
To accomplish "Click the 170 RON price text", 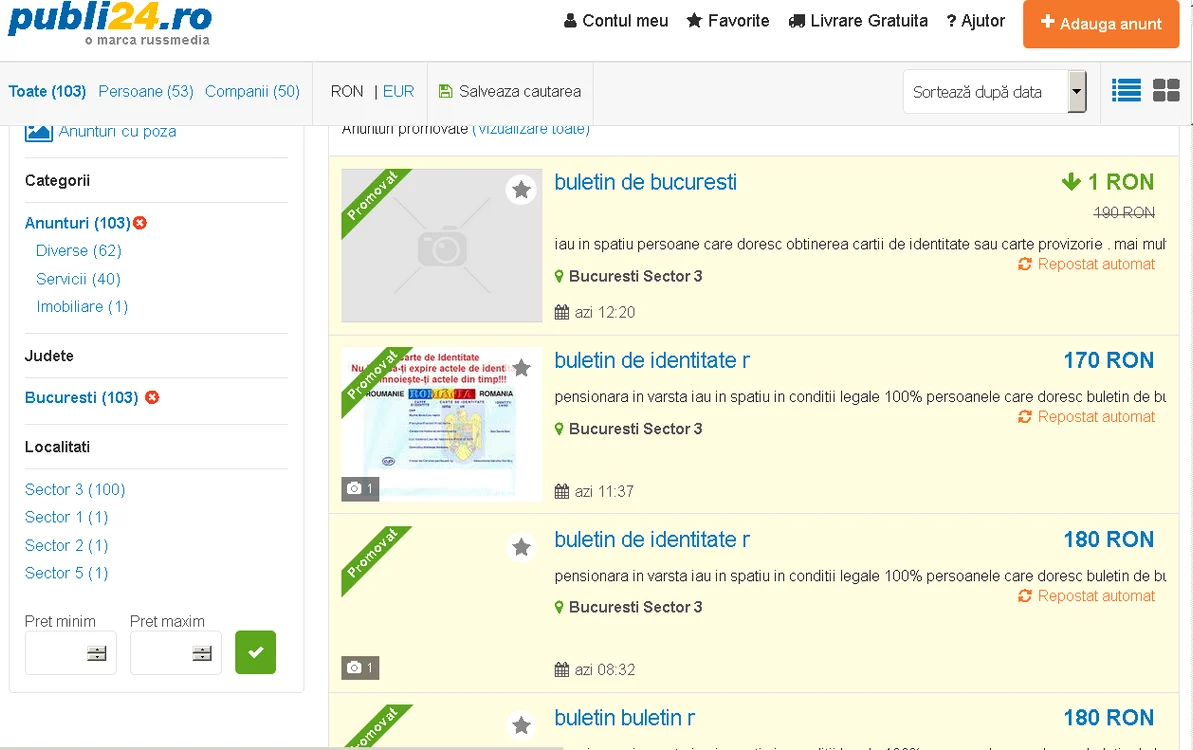I will pyautogui.click(x=1109, y=360).
